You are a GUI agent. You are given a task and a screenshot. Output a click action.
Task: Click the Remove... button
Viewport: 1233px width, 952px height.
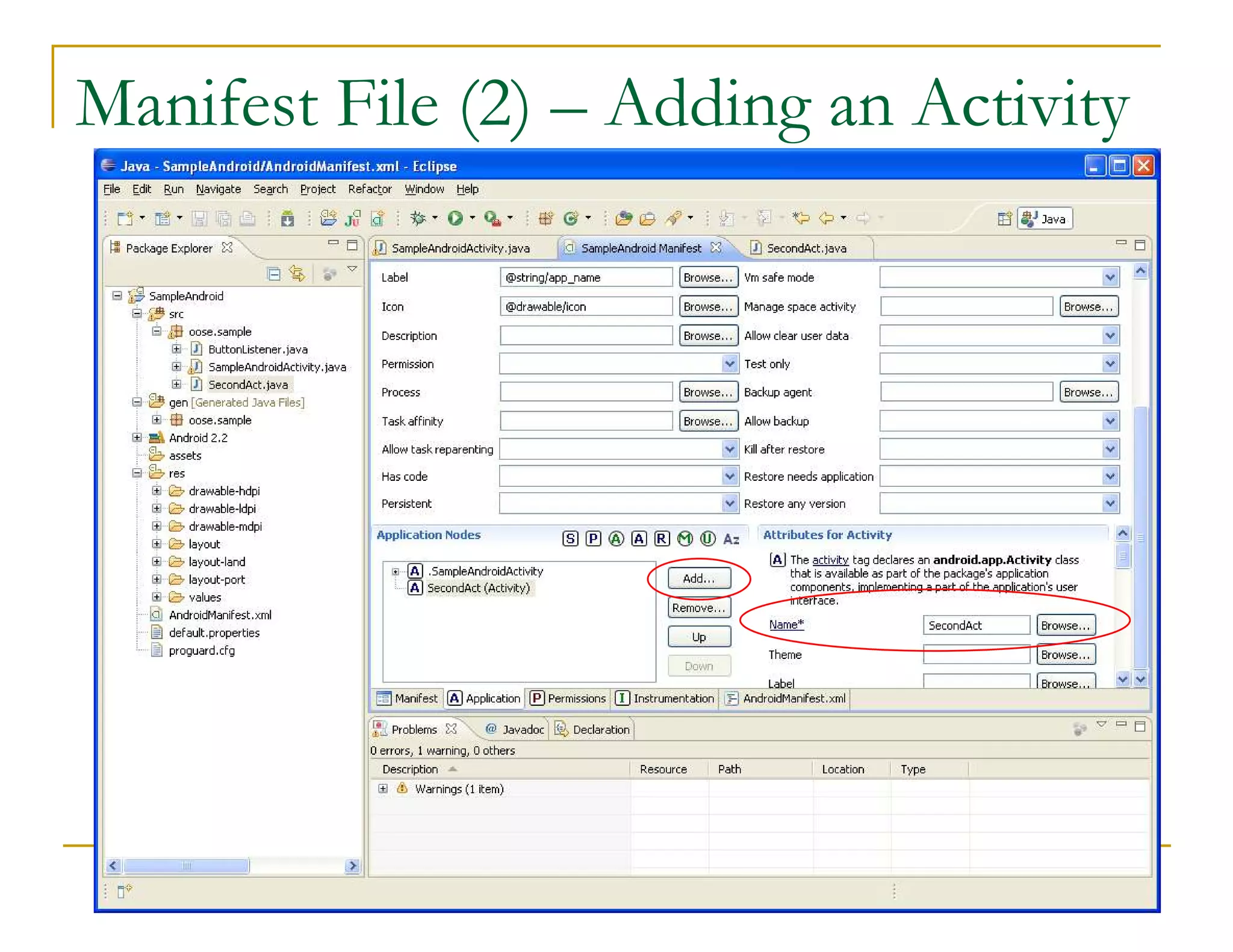point(699,608)
